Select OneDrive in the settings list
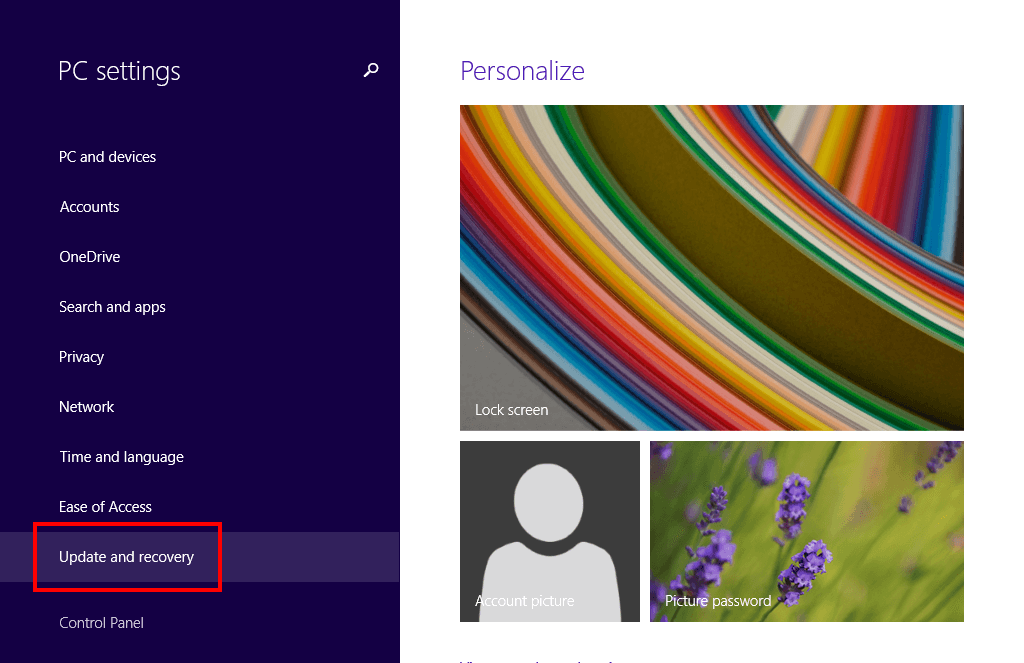Viewport: 1024px width, 663px height. 89,257
